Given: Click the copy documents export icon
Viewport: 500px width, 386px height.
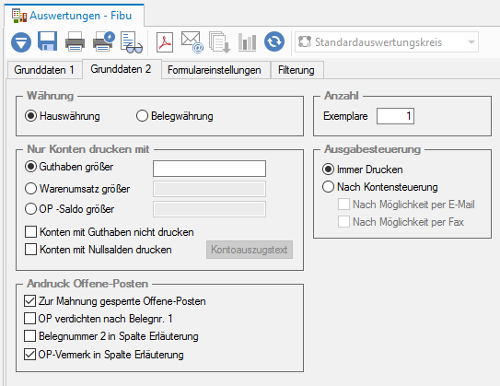Looking at the screenshot, I should click(220, 42).
